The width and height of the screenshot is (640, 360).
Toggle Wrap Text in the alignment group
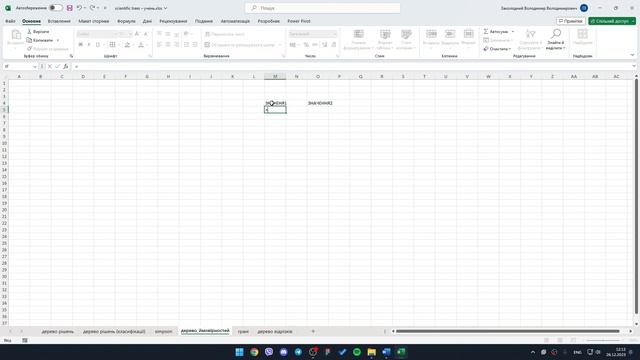click(224, 34)
